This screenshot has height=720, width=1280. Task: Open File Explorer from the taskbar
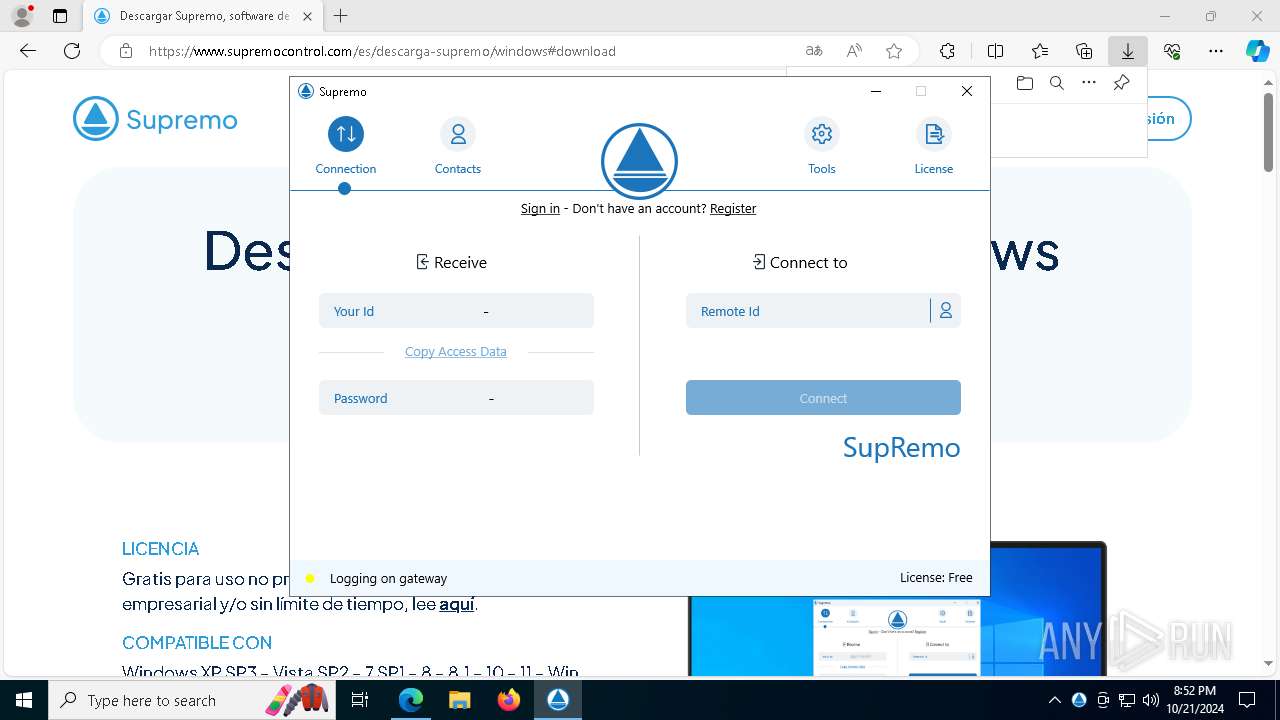point(459,700)
